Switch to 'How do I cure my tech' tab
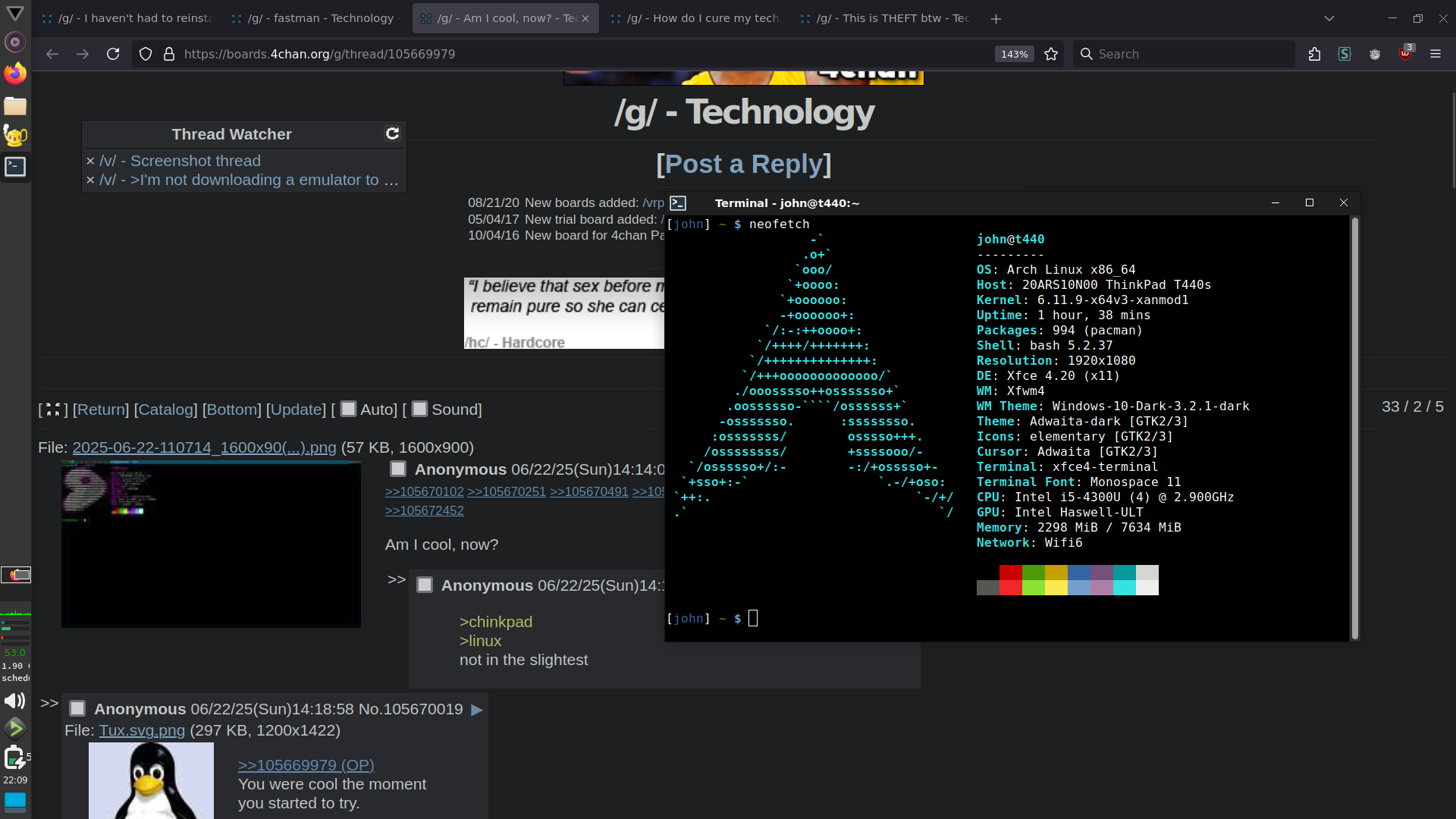Image resolution: width=1456 pixels, height=819 pixels. tap(695, 18)
